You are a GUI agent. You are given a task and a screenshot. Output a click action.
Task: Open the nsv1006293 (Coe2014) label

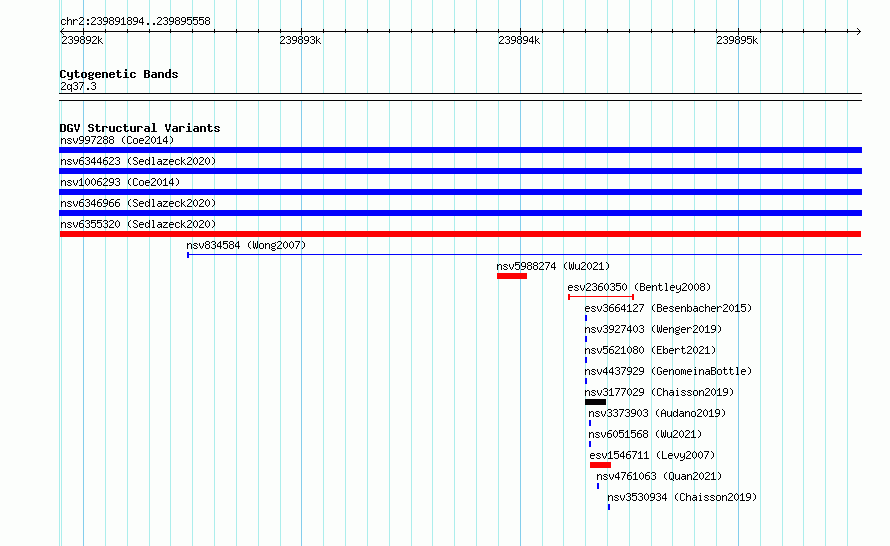120,182
